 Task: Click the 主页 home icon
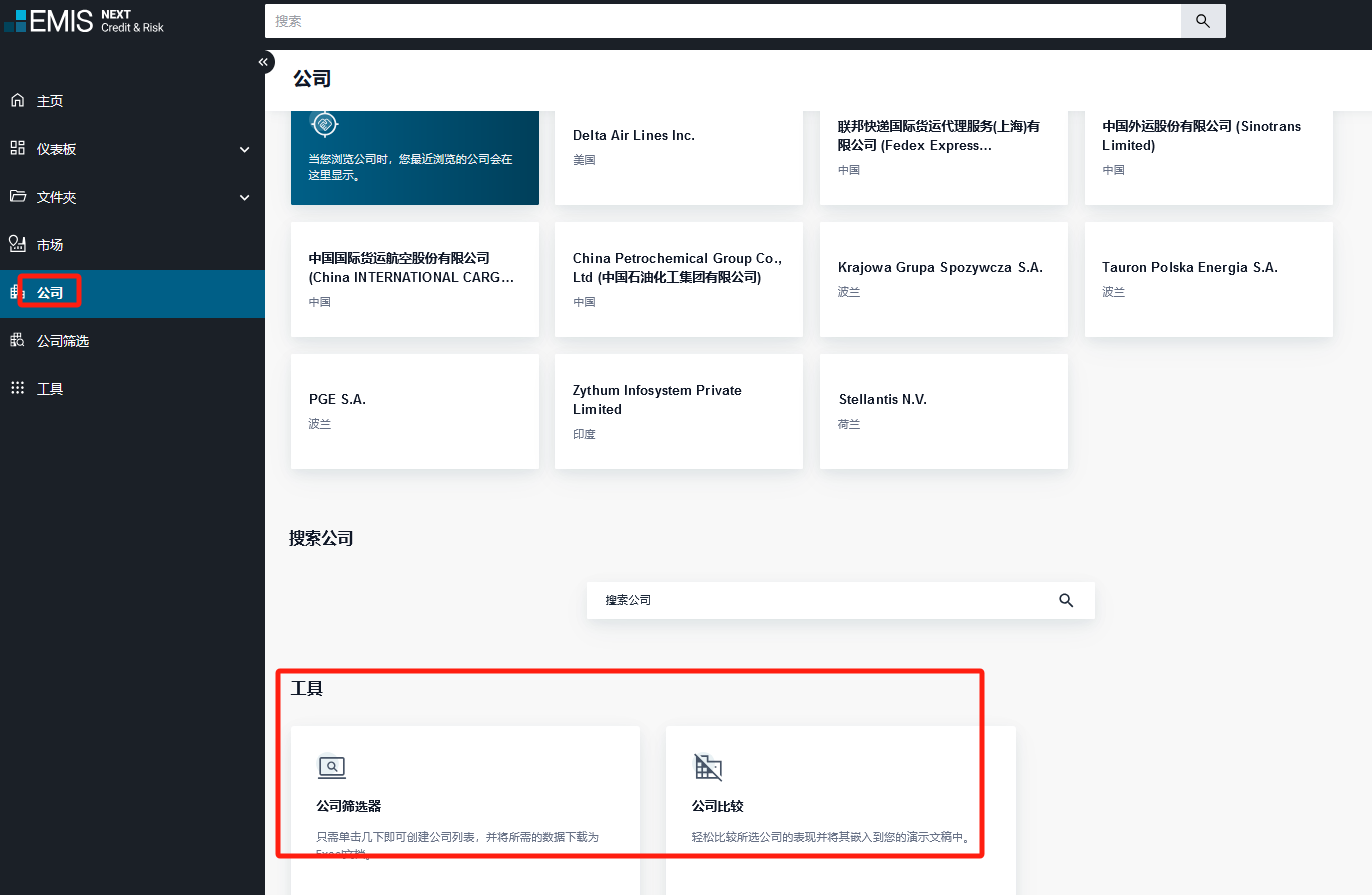point(17,101)
